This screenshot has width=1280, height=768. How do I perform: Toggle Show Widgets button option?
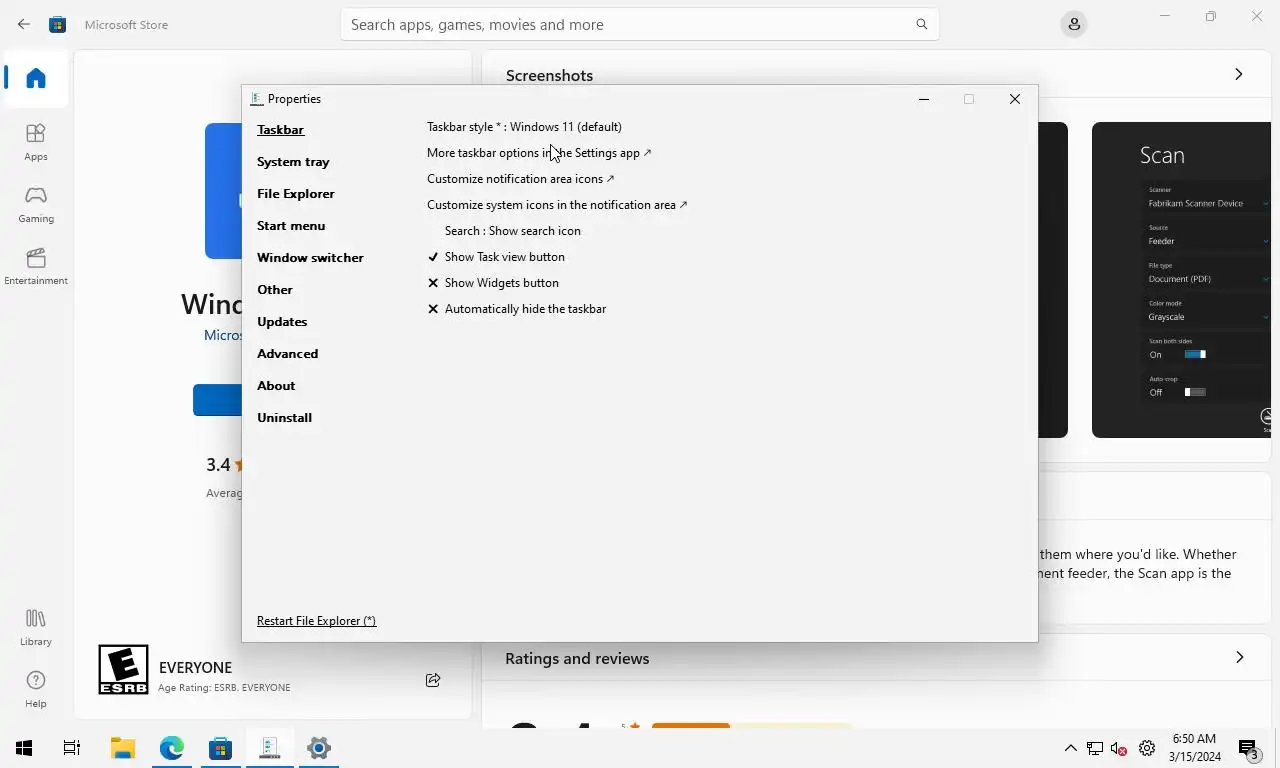pyautogui.click(x=493, y=283)
